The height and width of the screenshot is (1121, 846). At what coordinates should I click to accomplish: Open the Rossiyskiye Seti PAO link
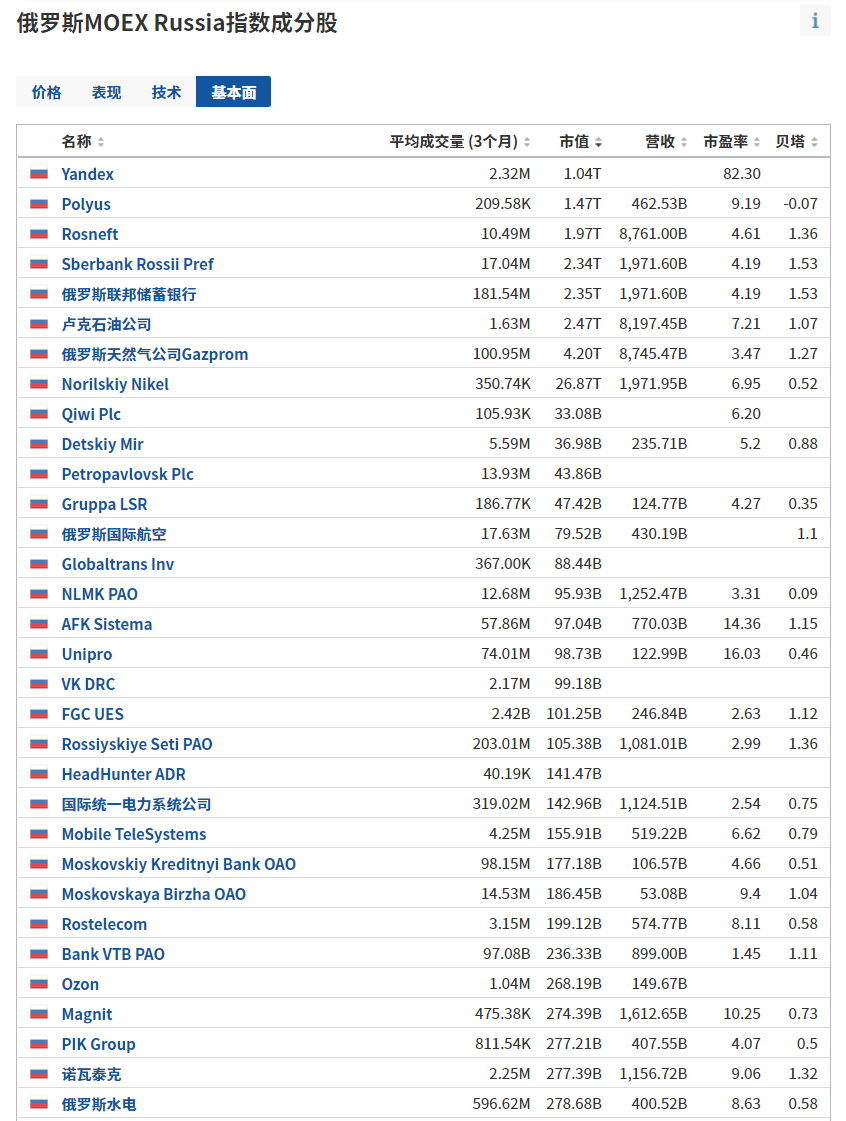point(137,744)
